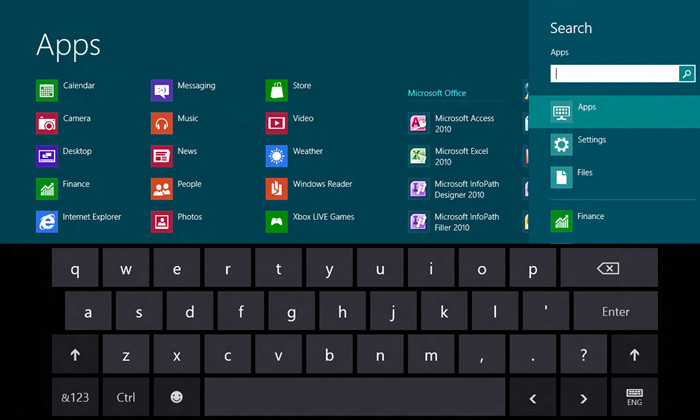Open the Video app icon
The height and width of the screenshot is (420, 700).
(x=276, y=123)
